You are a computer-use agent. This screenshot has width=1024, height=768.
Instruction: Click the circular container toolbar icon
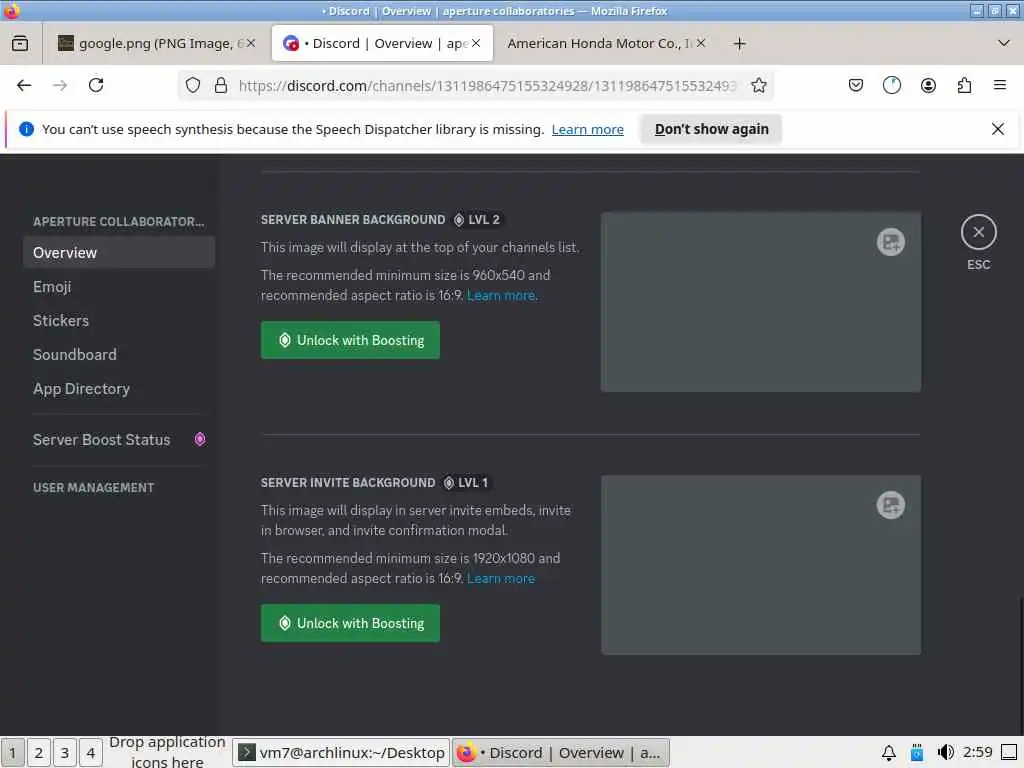[891, 86]
